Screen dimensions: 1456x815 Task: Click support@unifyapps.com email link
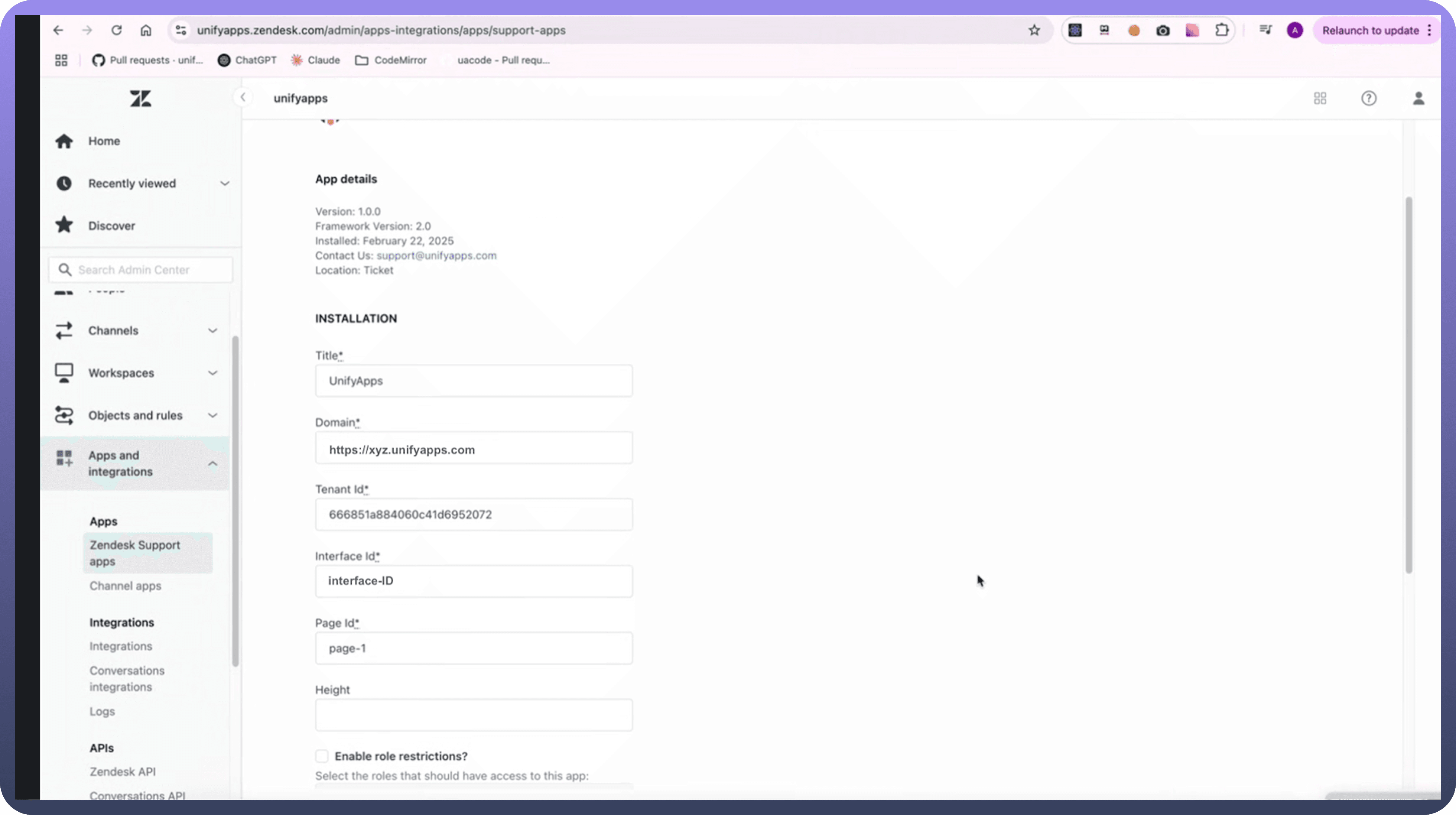436,256
